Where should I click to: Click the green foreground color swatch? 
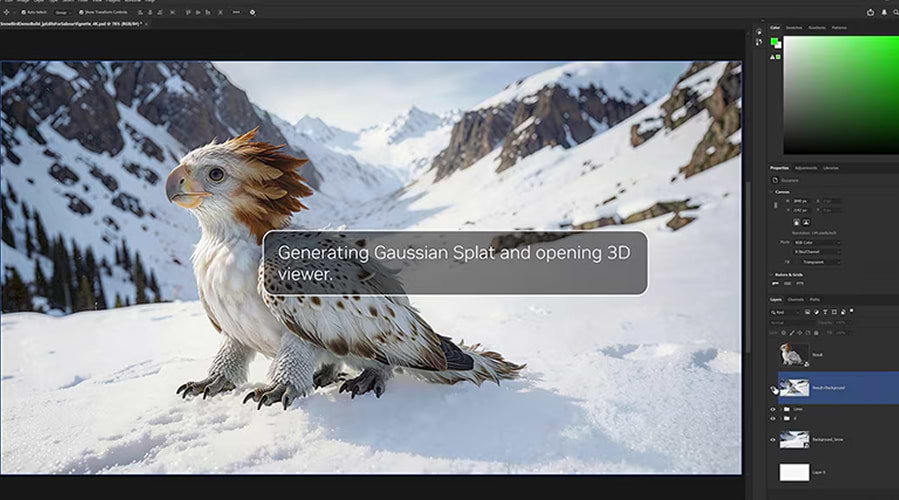774,41
